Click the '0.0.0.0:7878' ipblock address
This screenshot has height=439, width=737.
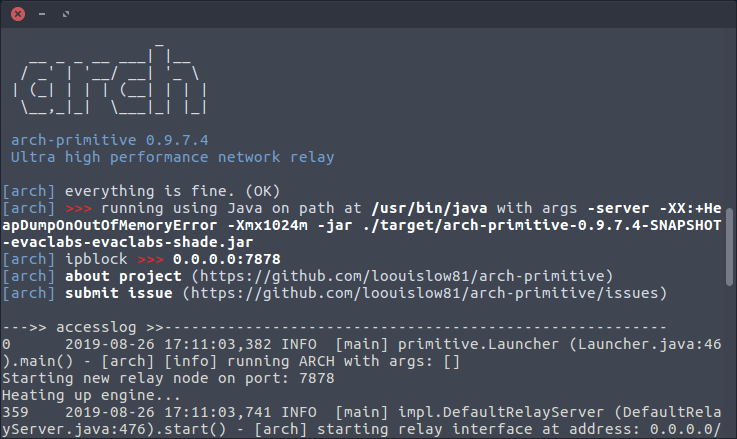(227, 259)
